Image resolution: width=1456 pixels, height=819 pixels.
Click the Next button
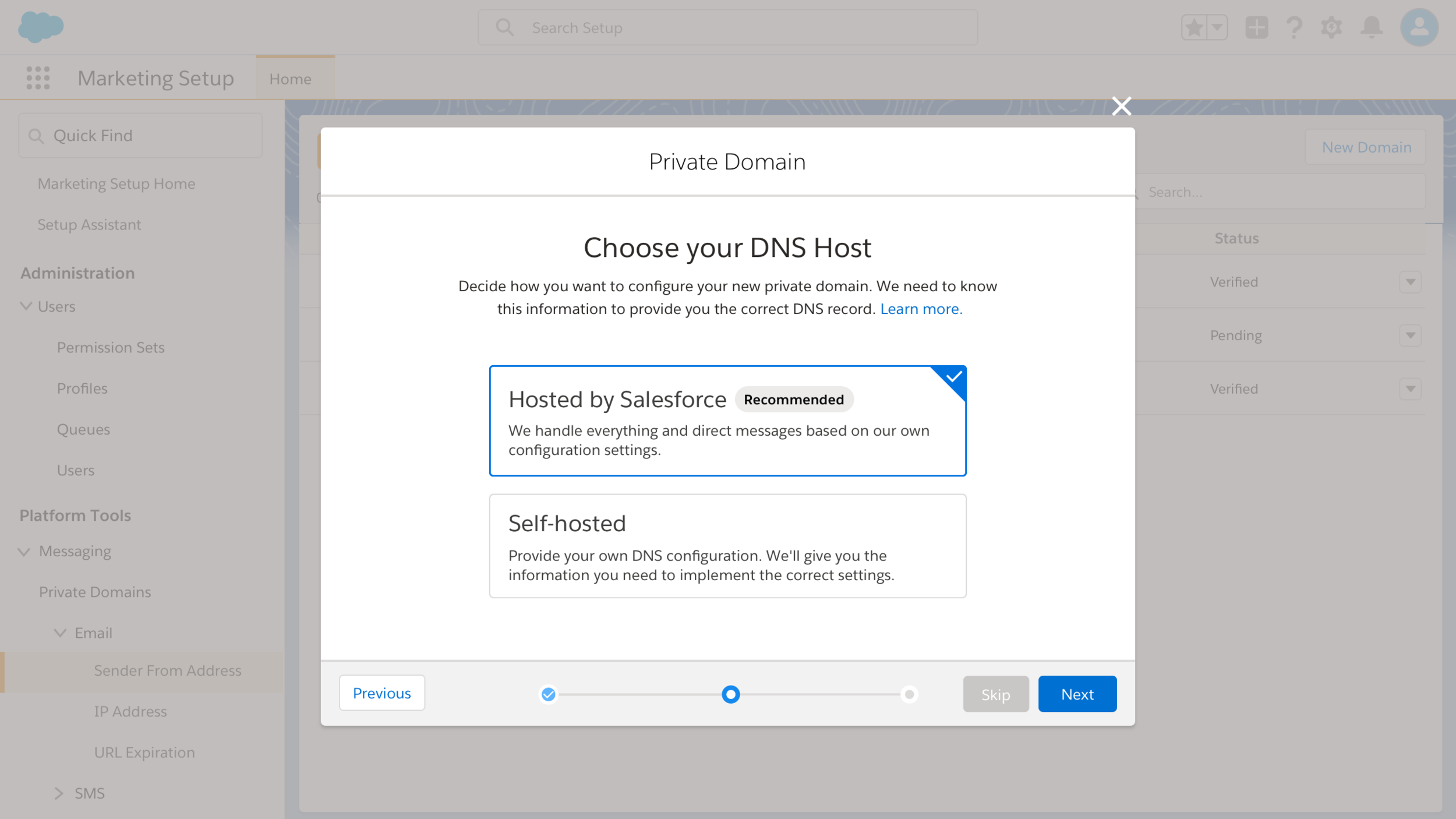click(x=1077, y=694)
